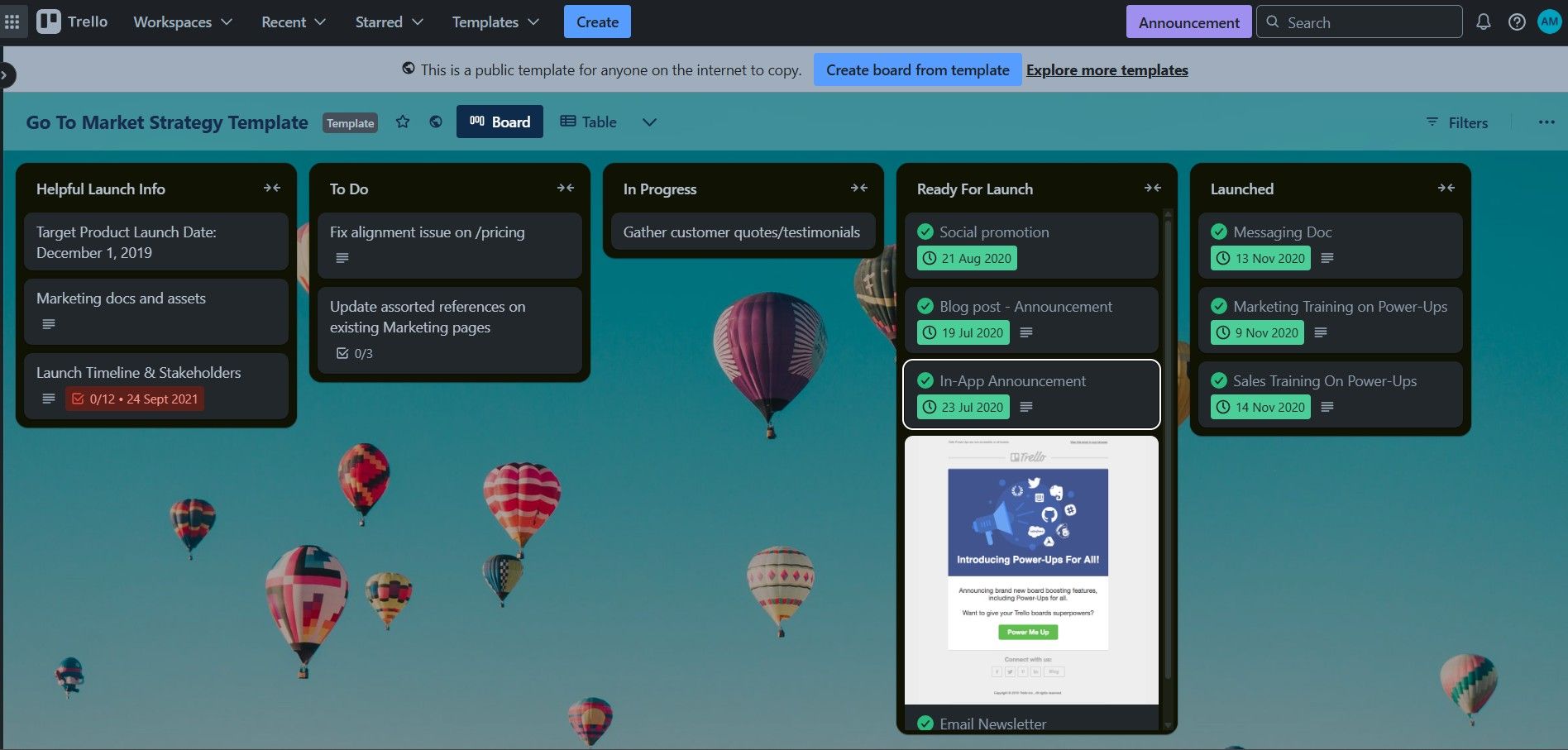The width and height of the screenshot is (1568, 750).
Task: Click the Launched list title
Action: pyautogui.click(x=1242, y=189)
